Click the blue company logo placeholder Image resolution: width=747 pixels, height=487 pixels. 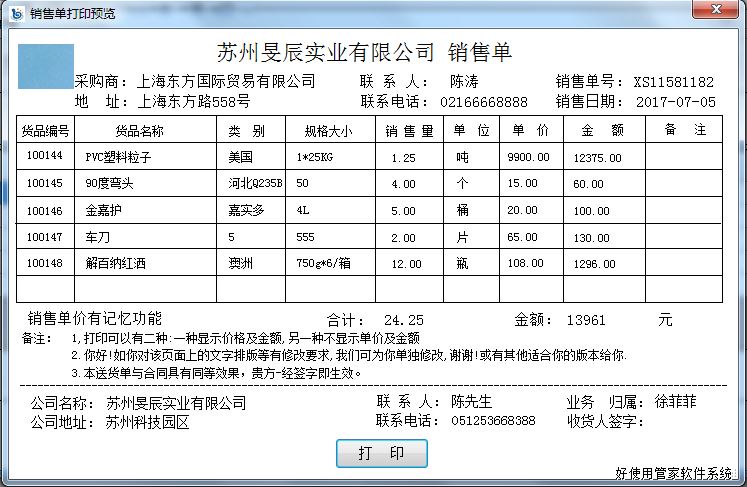click(x=46, y=65)
